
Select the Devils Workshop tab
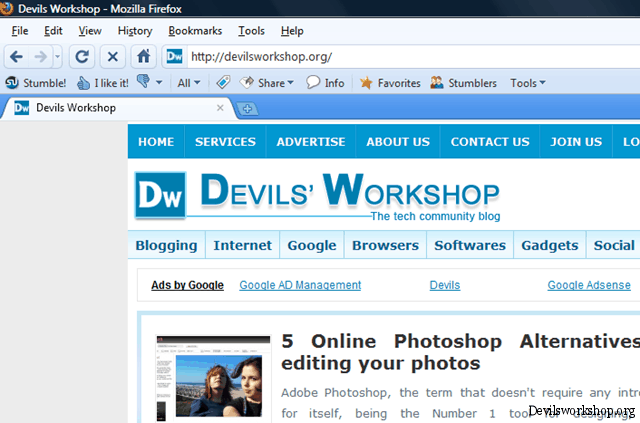point(118,108)
